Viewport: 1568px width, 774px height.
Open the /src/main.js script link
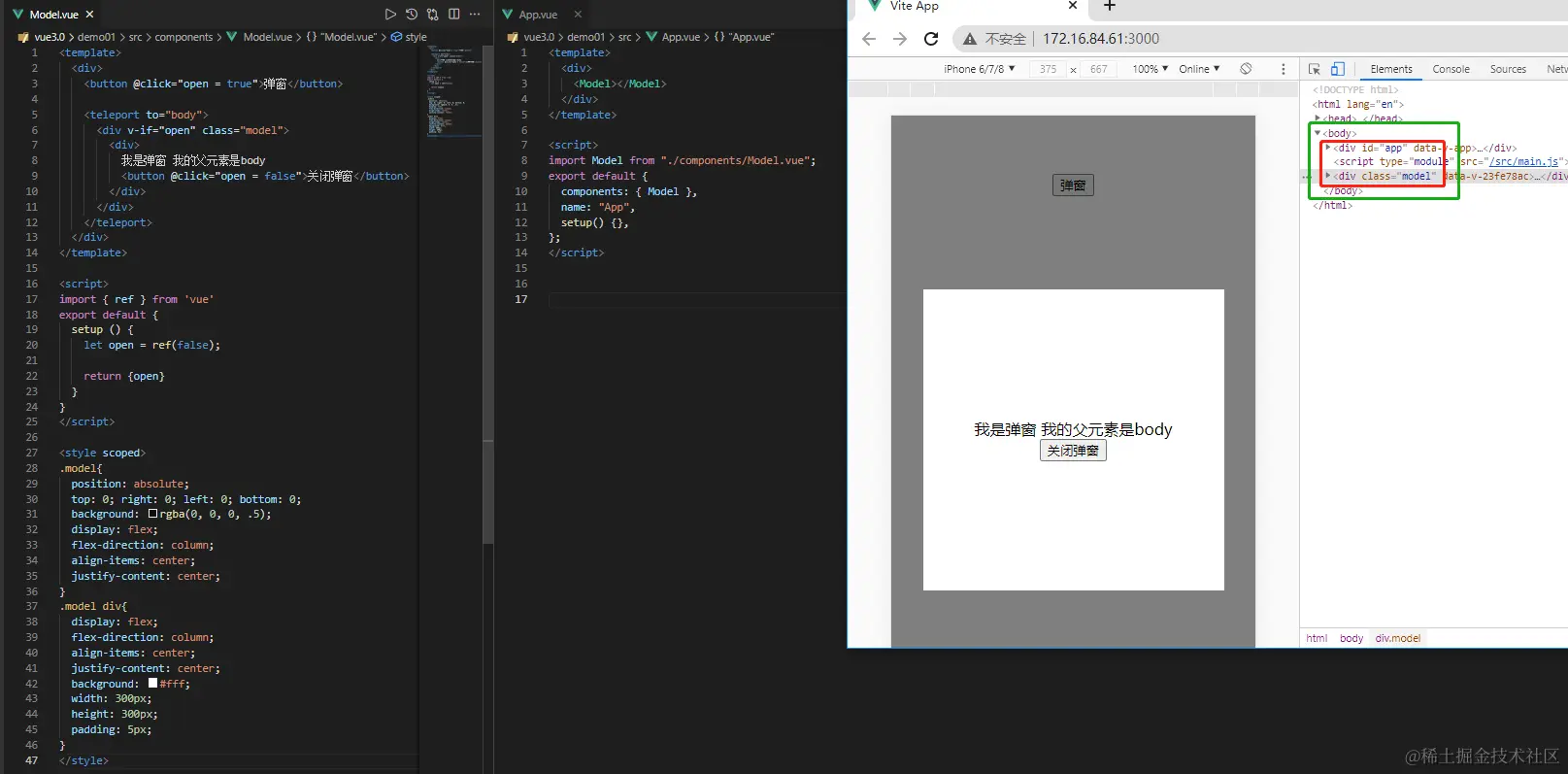tap(1523, 162)
